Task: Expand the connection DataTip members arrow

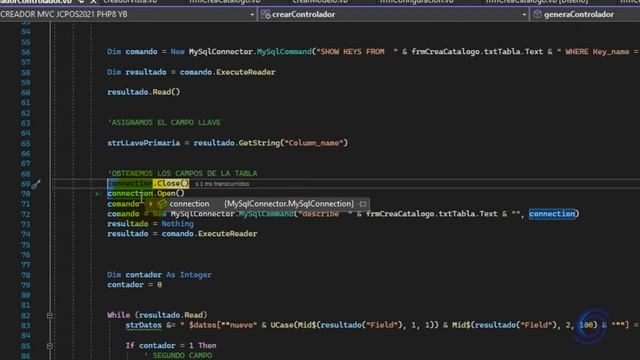Action: [151, 204]
